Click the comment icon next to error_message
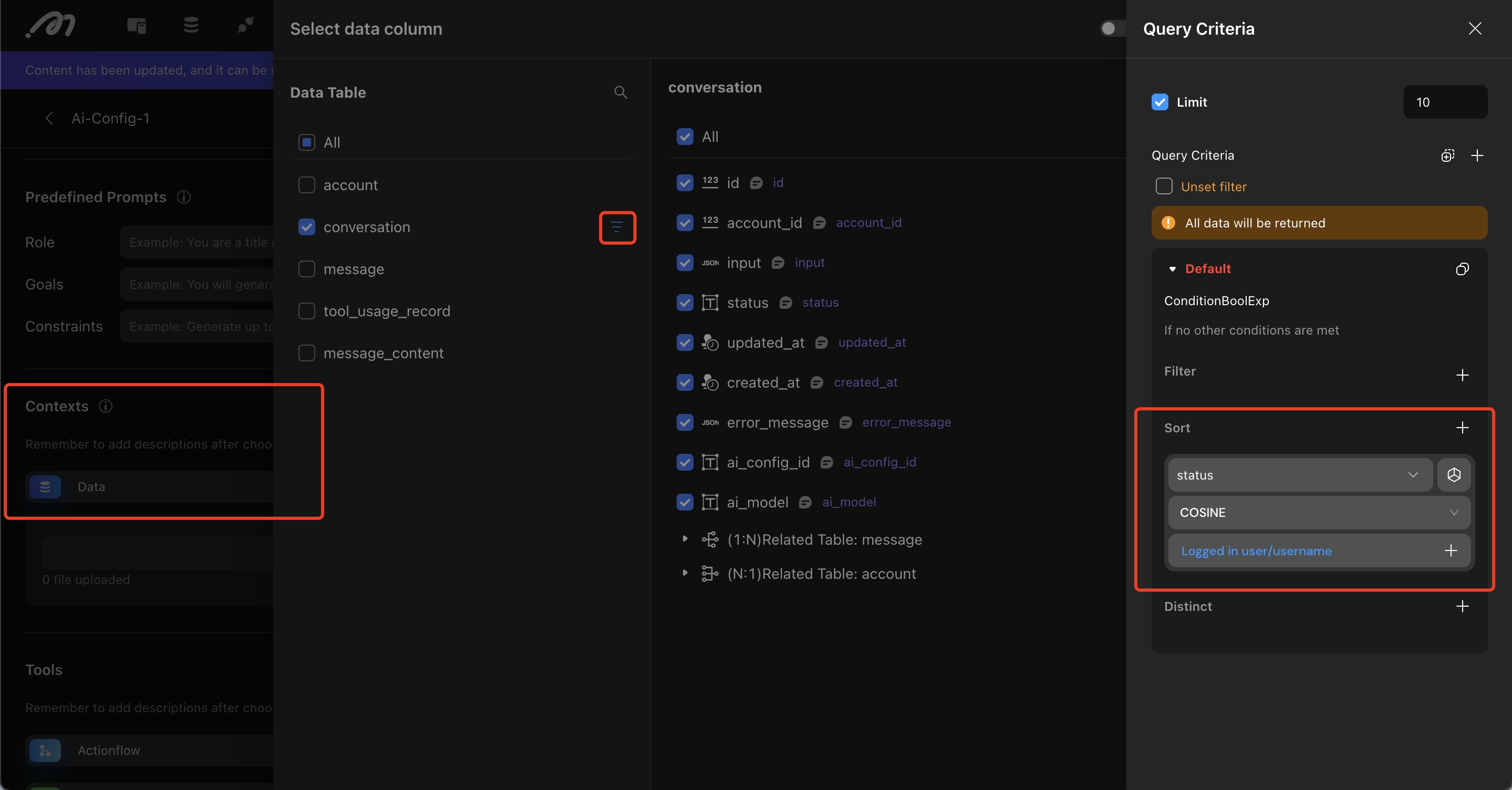This screenshot has width=1512, height=790. click(846, 422)
